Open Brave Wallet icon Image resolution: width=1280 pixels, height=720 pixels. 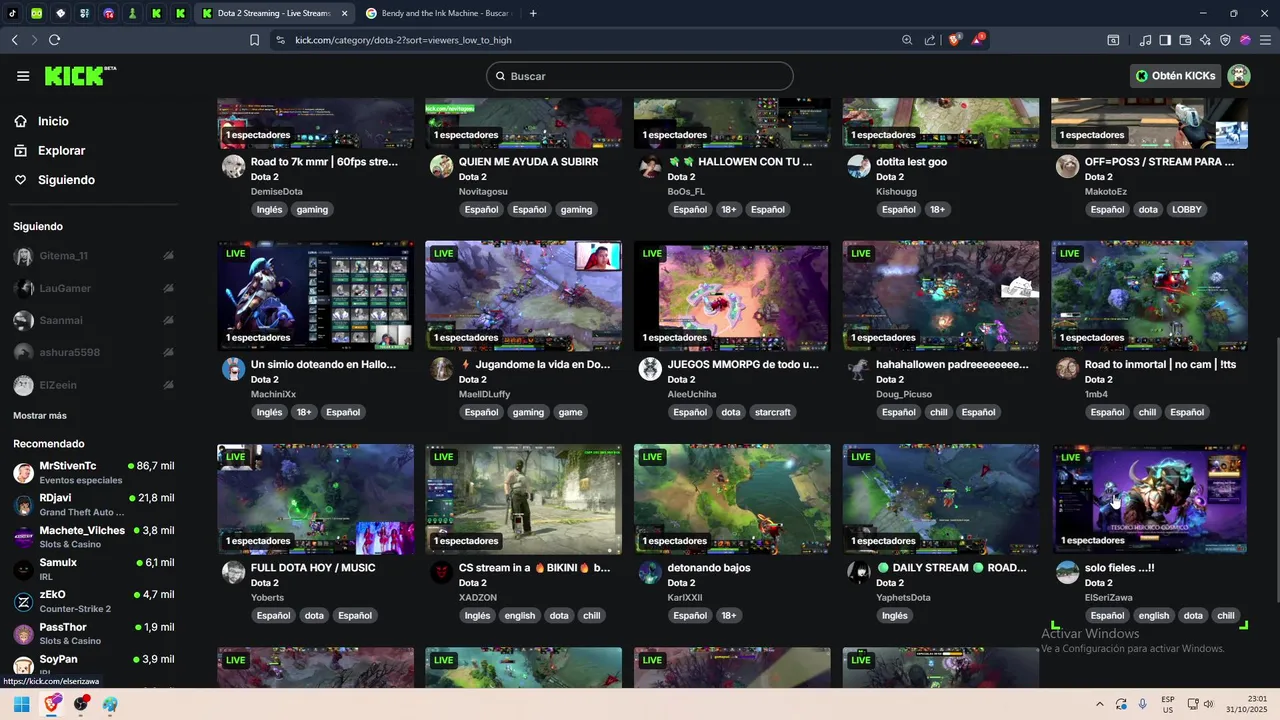(1185, 40)
